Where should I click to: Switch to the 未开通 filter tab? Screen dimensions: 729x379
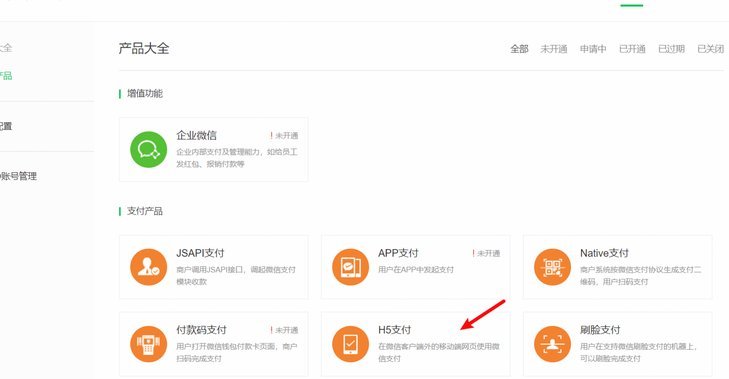[x=554, y=49]
